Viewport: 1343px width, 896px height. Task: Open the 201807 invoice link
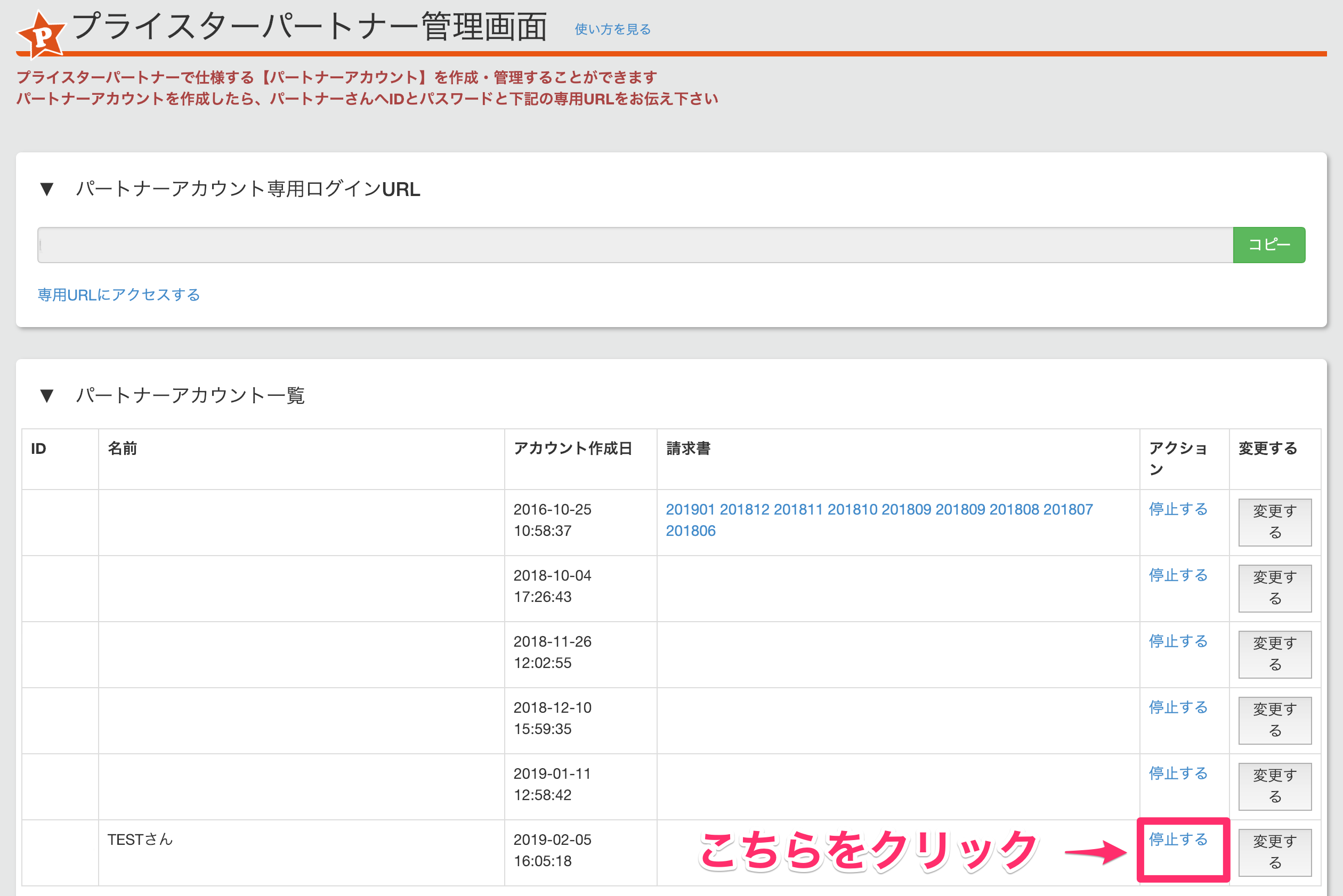[1068, 509]
